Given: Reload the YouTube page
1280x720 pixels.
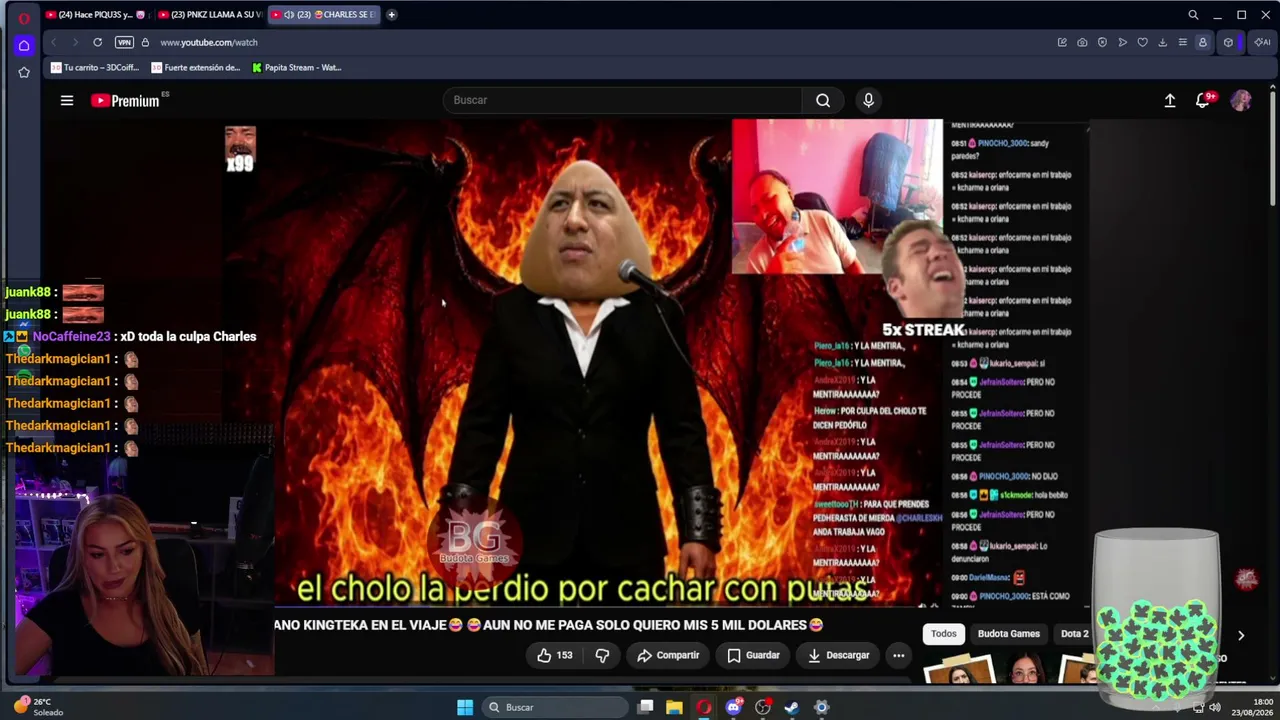Looking at the screenshot, I should coord(97,42).
